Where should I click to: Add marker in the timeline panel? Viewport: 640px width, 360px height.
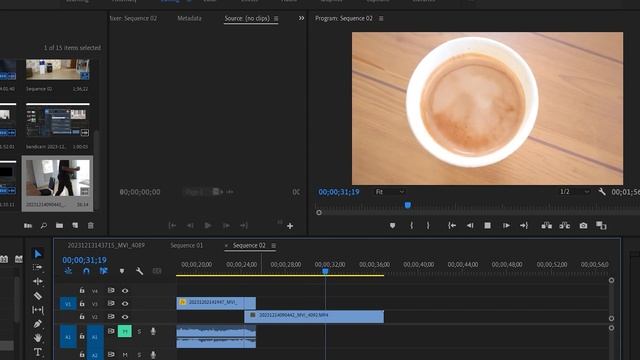(x=122, y=271)
